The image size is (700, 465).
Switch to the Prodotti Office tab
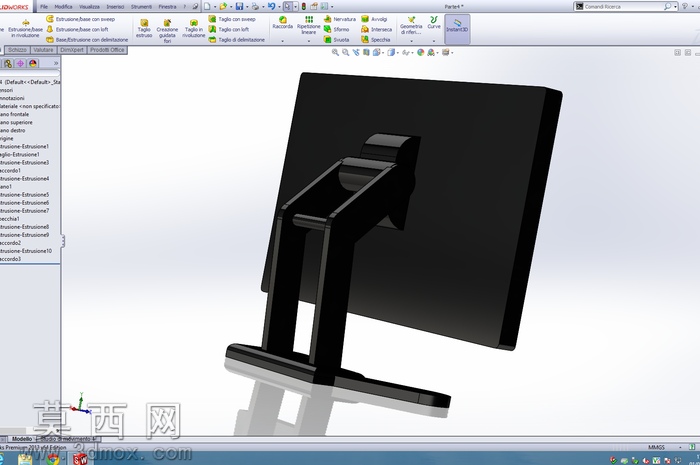(x=107, y=50)
